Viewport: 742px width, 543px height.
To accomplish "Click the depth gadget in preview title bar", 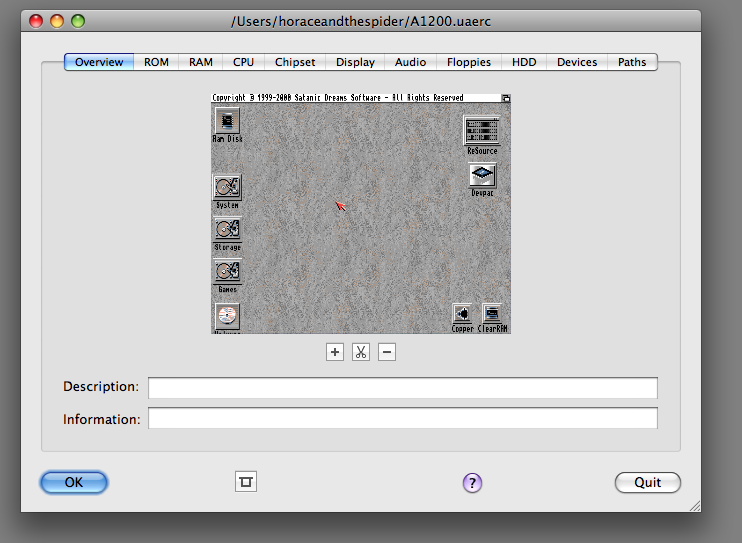I will click(506, 98).
